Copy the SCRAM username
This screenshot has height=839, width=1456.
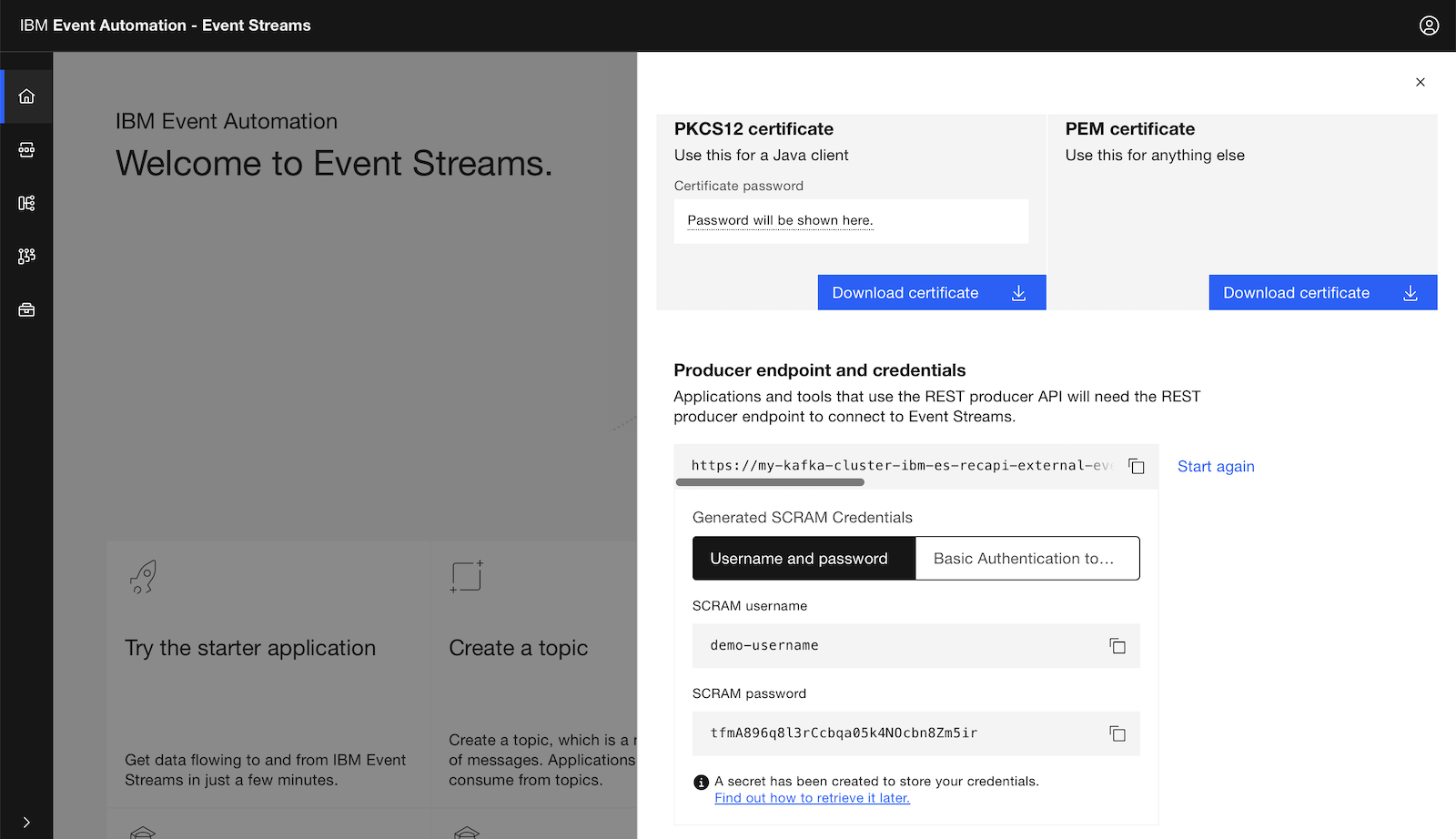1117,646
